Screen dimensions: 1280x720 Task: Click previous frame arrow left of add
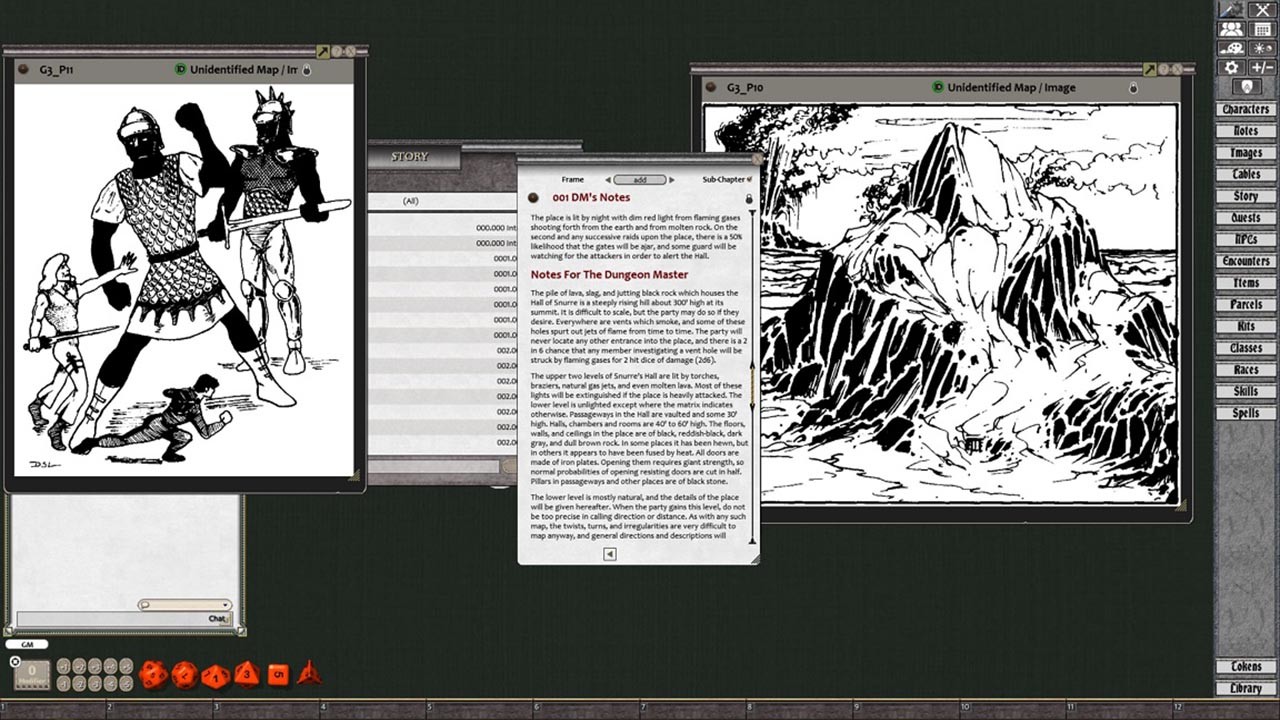tap(608, 180)
